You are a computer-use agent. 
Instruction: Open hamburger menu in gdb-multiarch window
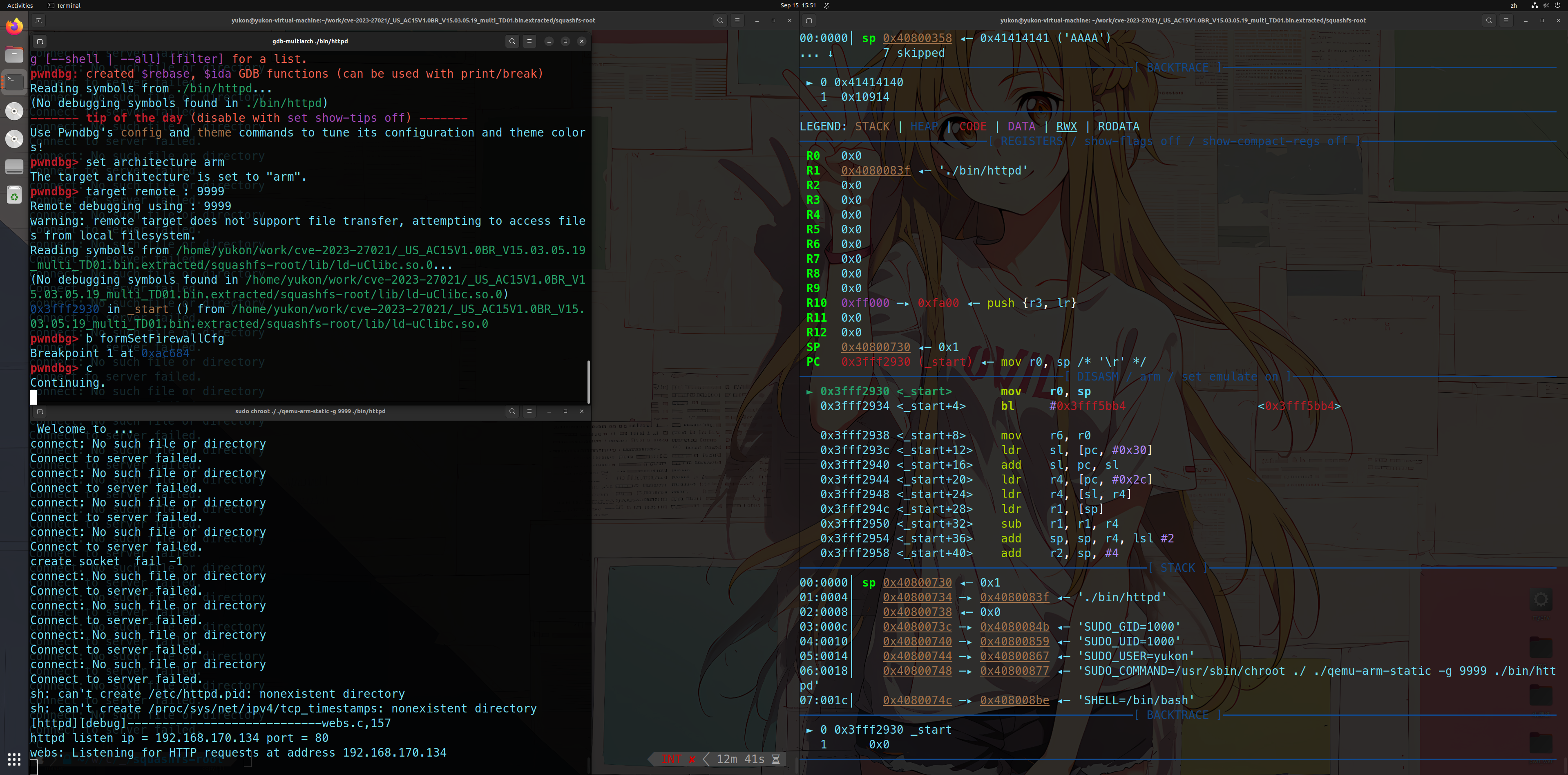coord(529,41)
